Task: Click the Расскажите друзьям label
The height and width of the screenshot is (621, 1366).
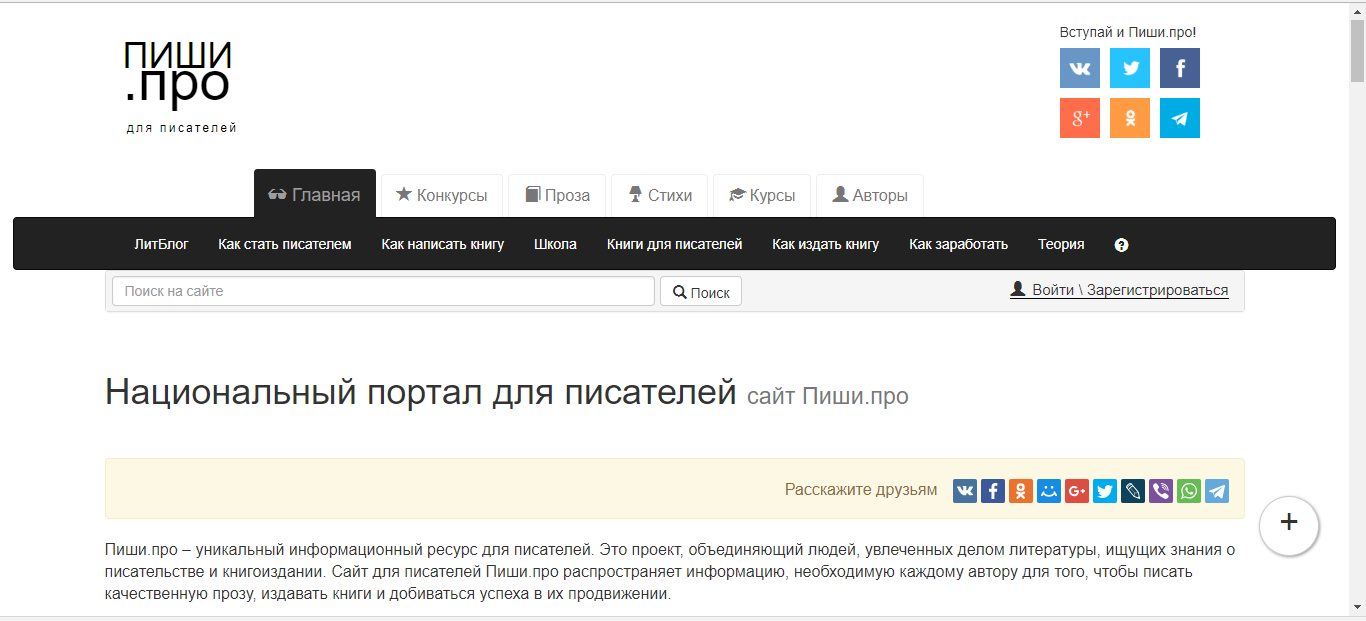Action: click(x=861, y=490)
